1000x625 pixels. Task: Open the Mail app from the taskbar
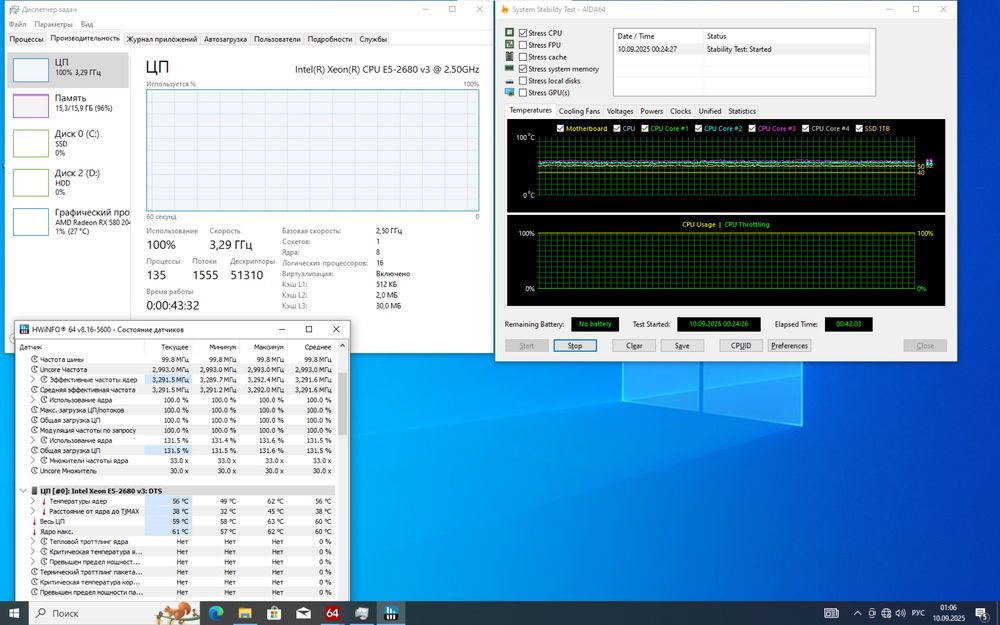click(x=303, y=613)
